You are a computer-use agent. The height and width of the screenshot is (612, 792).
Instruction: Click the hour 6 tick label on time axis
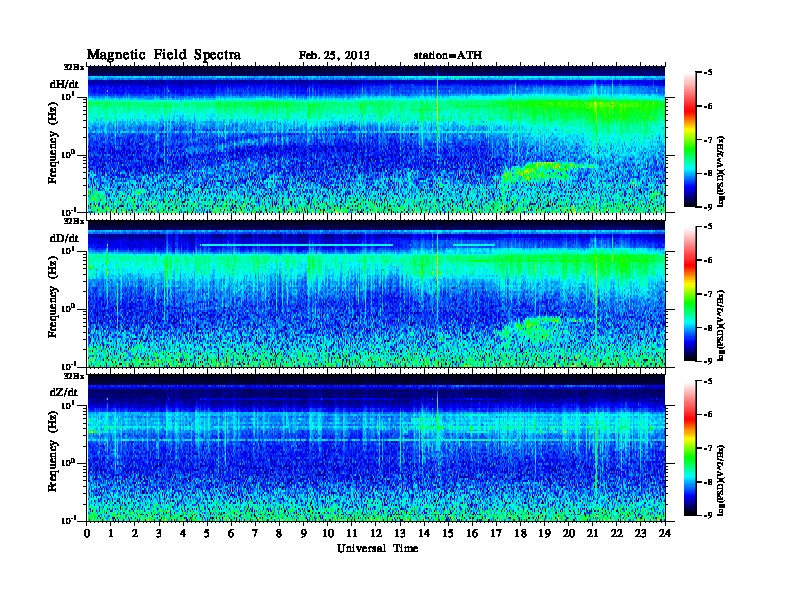231,533
